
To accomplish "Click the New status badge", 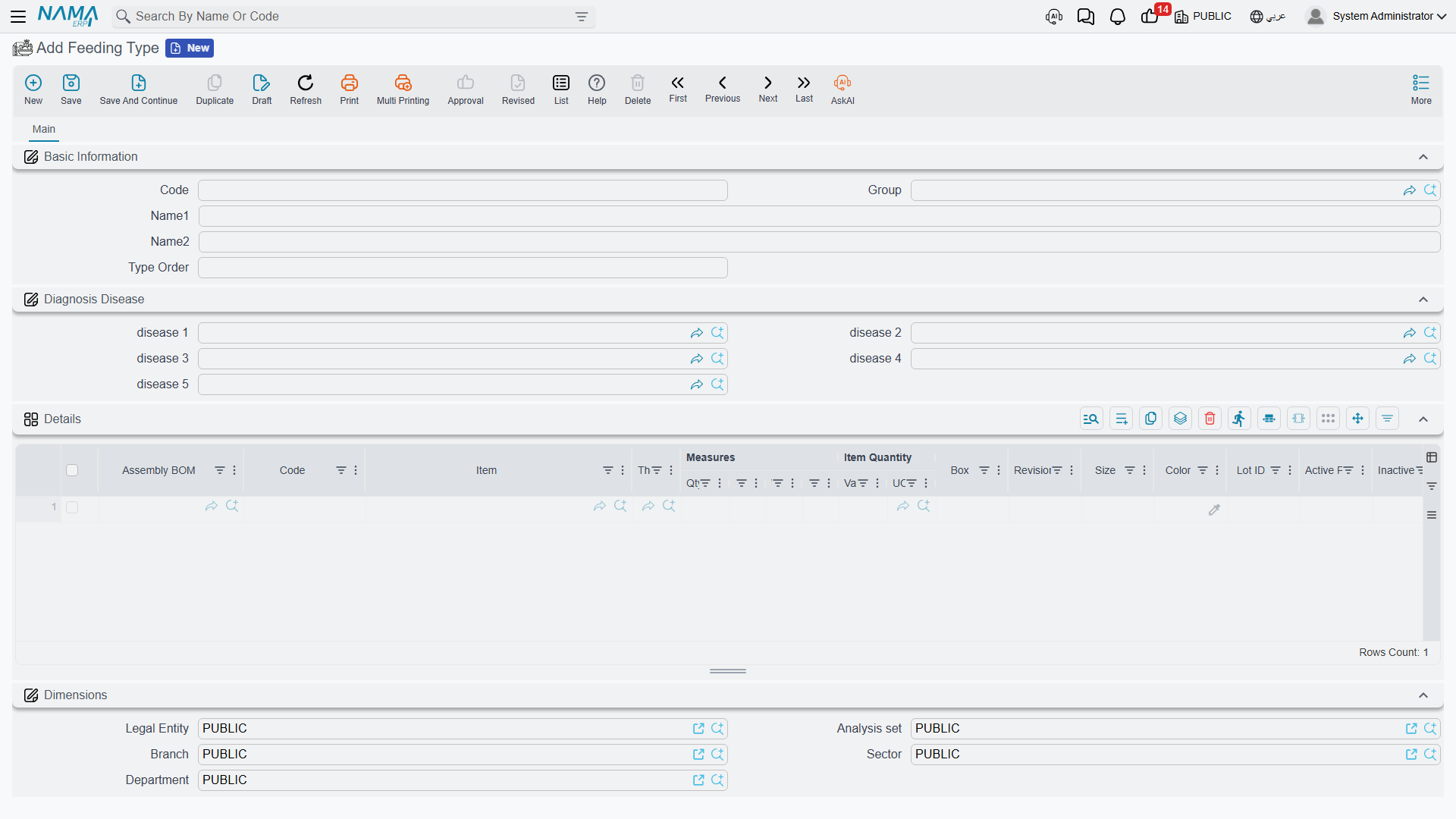I will click(x=190, y=48).
